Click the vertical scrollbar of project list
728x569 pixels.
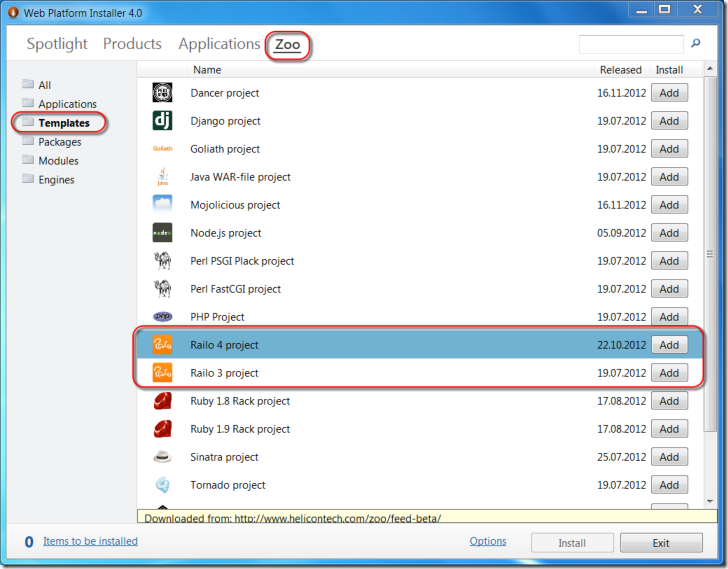710,300
